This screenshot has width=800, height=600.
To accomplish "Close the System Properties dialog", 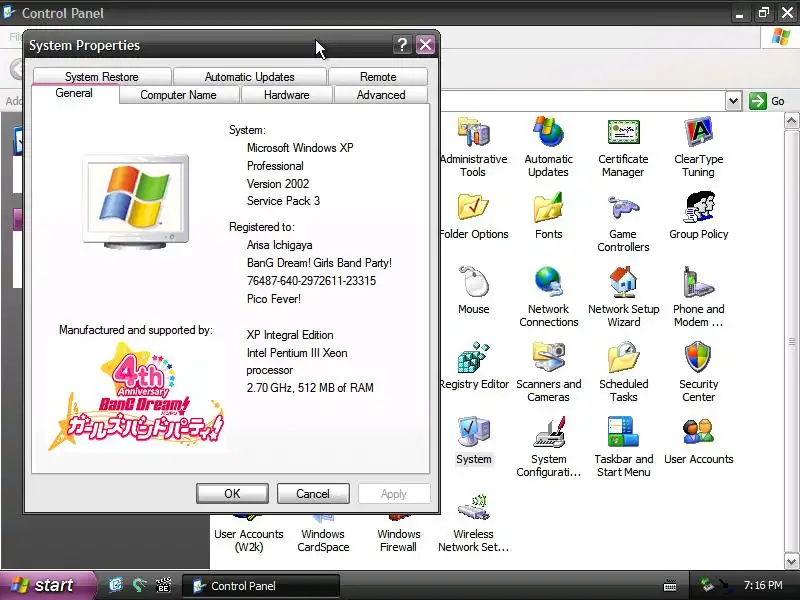I will click(x=425, y=45).
